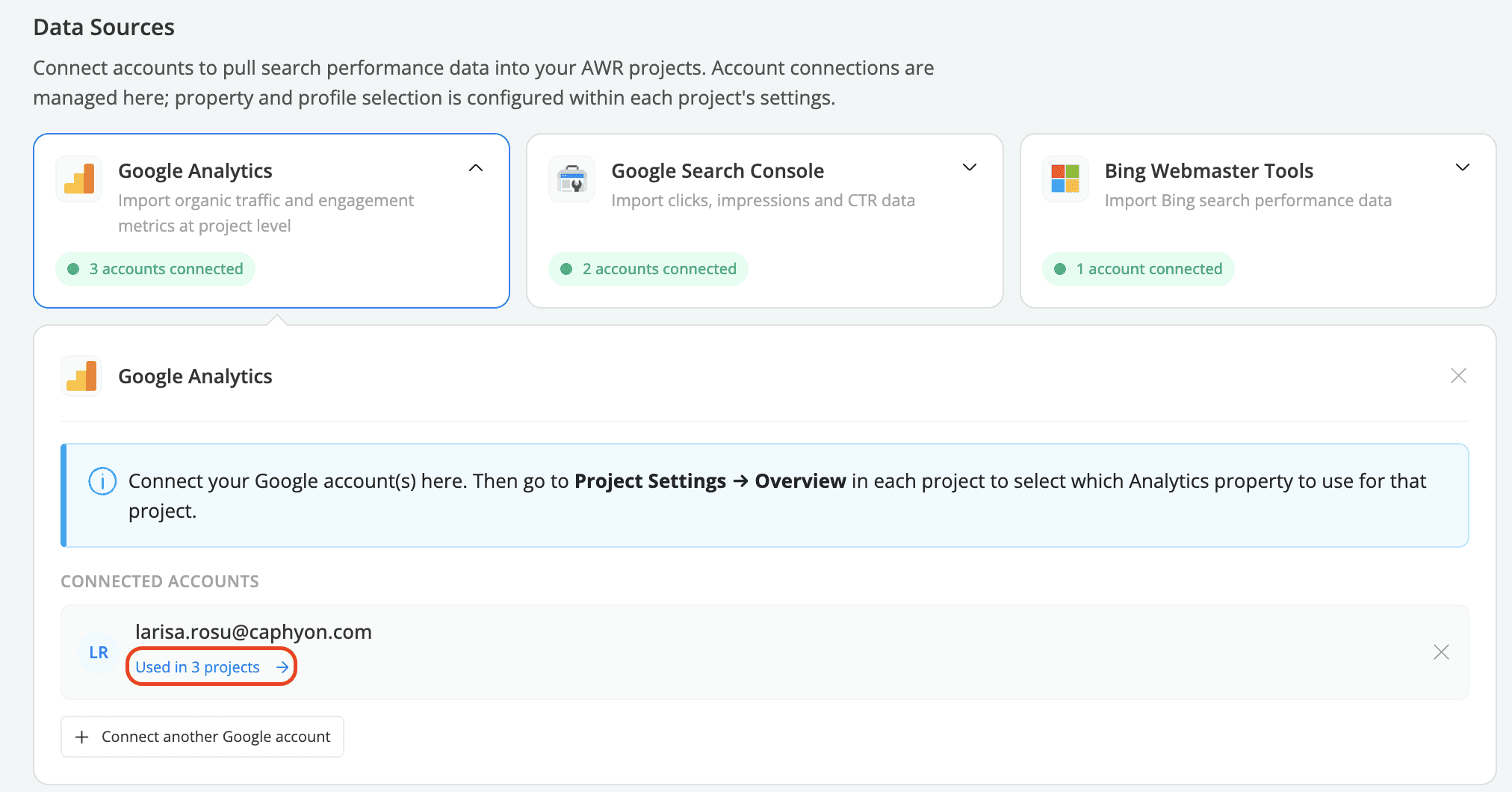Click the Google Analytics logo in panel header
The image size is (1512, 792).
click(81, 375)
